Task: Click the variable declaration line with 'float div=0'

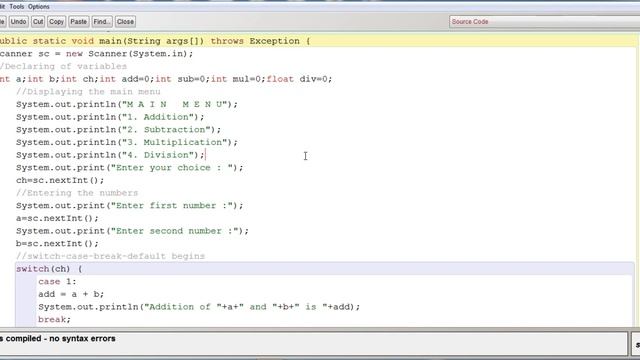Action: [x=166, y=79]
